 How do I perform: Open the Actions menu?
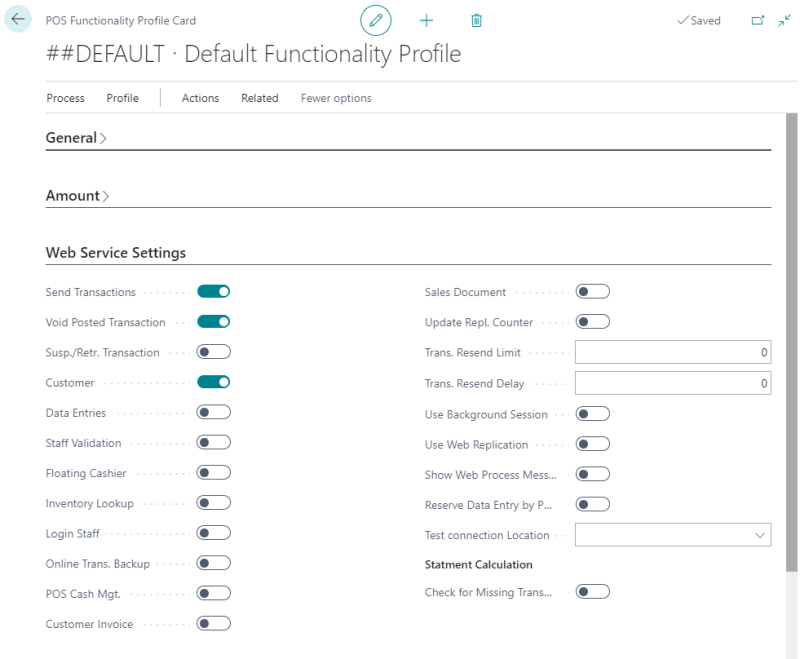200,98
